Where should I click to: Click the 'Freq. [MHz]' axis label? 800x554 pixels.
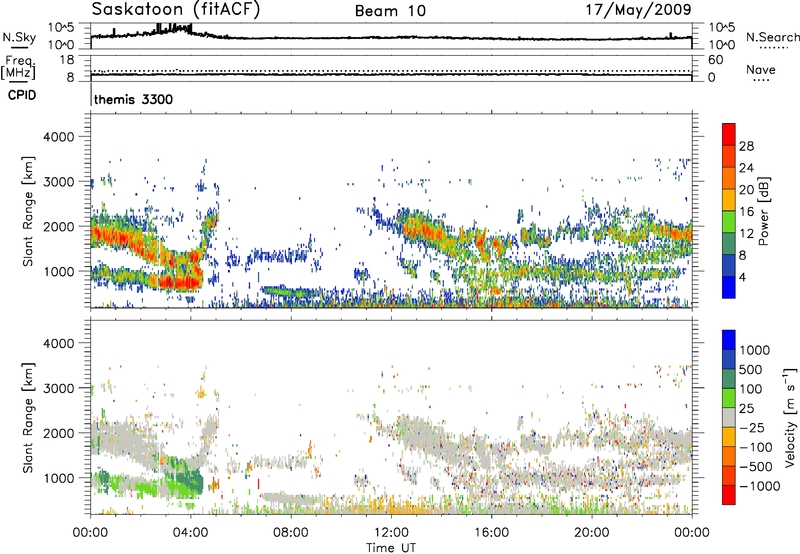tap(18, 68)
